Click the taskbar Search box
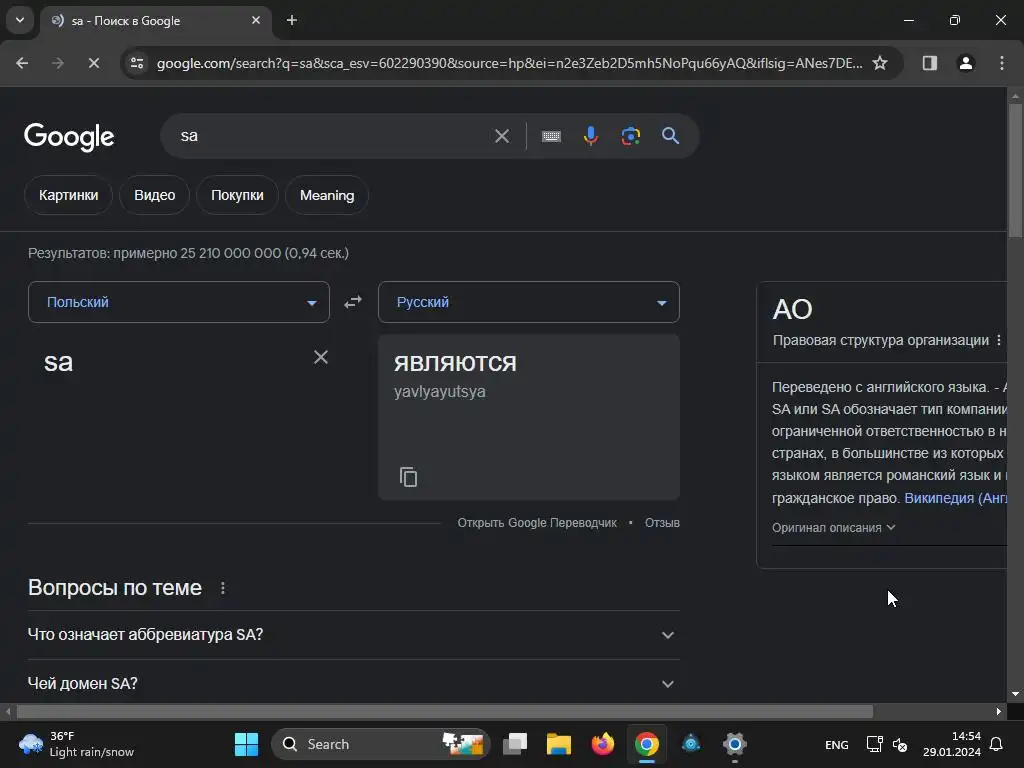 [x=381, y=744]
